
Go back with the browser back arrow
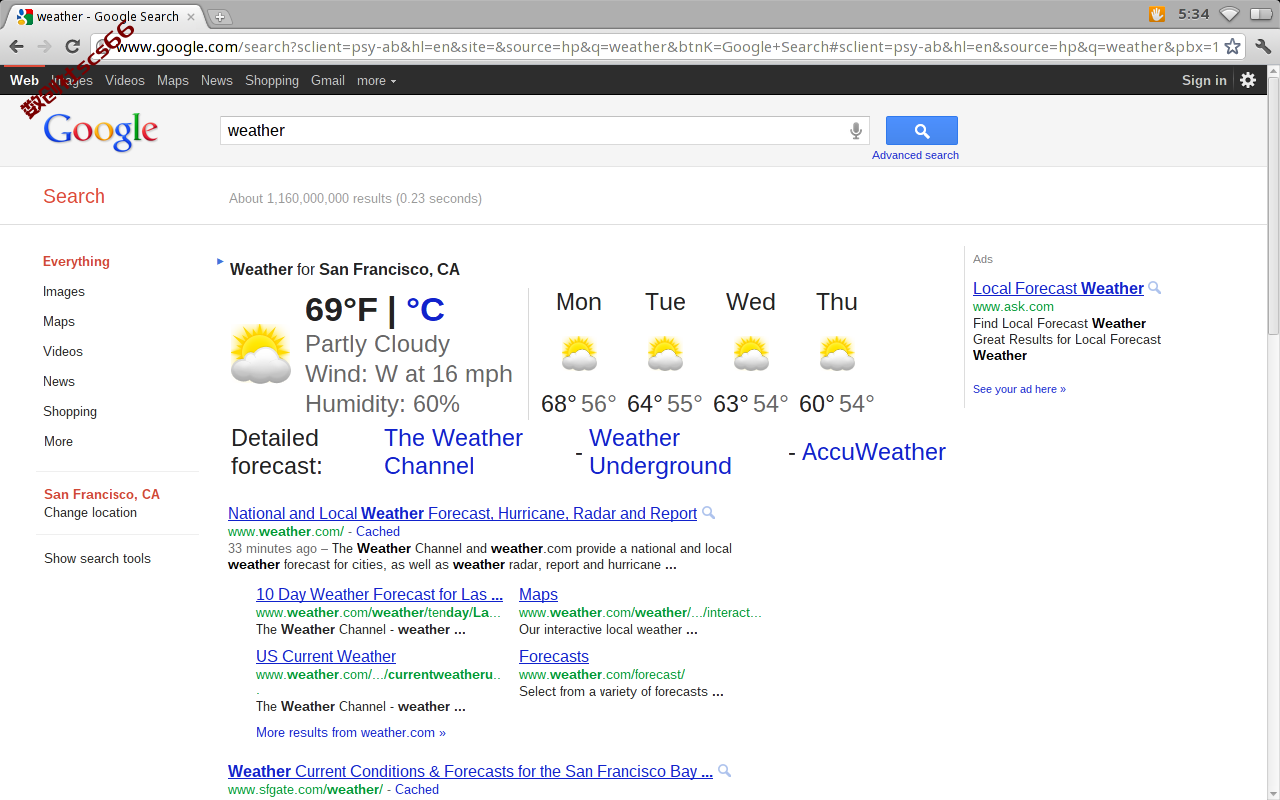(16, 46)
